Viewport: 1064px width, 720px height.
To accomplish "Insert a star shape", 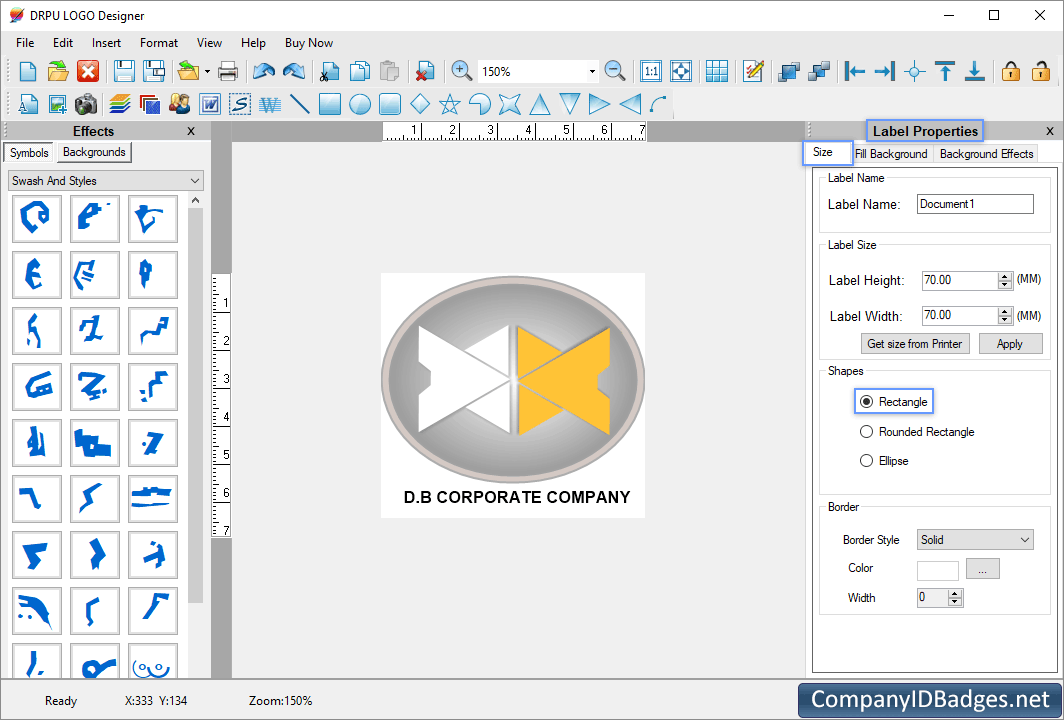I will pos(449,104).
